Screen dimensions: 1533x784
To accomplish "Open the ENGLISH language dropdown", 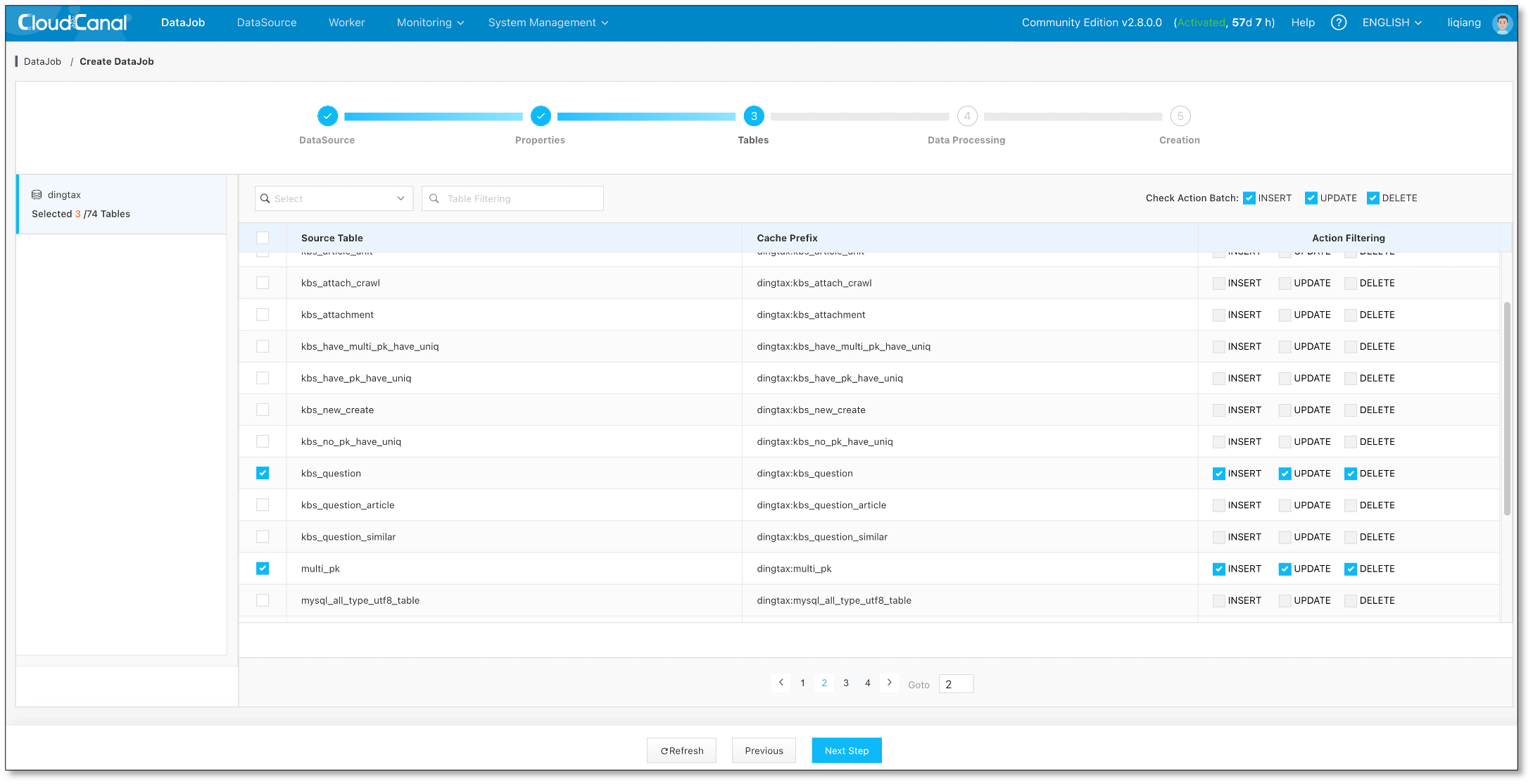I will 1392,23.
